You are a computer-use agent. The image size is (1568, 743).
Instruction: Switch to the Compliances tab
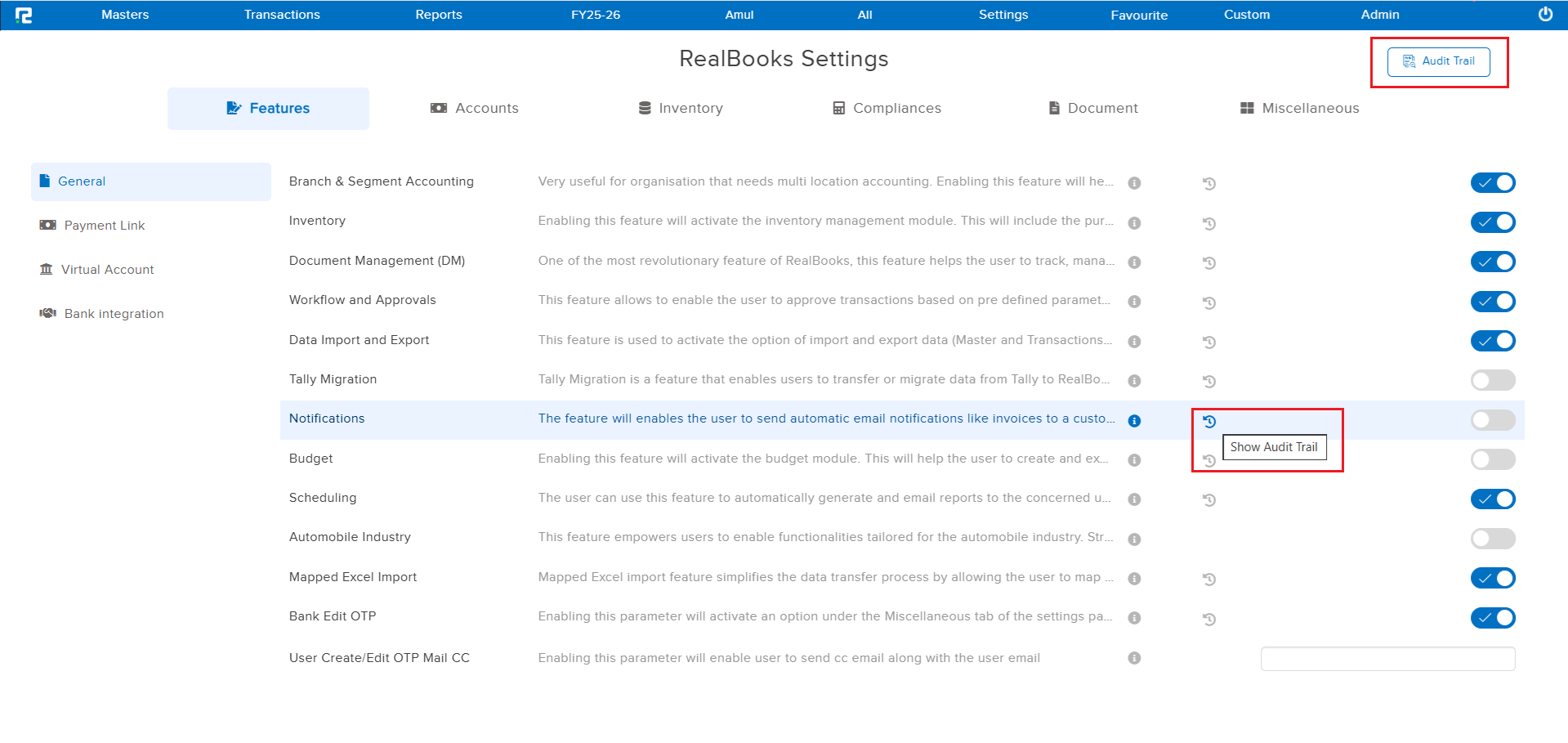(x=886, y=108)
